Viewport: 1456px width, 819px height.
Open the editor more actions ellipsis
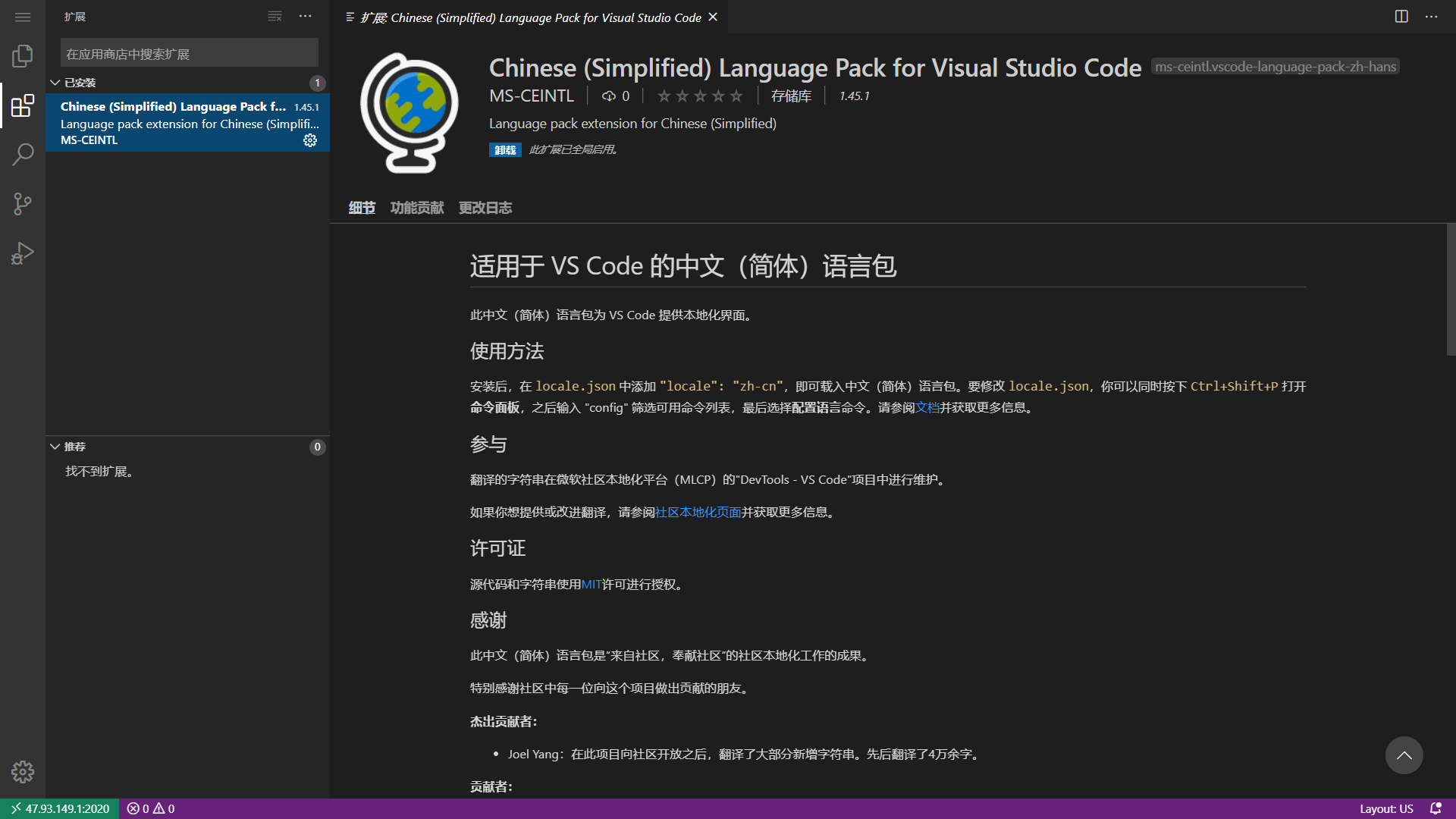pyautogui.click(x=1431, y=17)
